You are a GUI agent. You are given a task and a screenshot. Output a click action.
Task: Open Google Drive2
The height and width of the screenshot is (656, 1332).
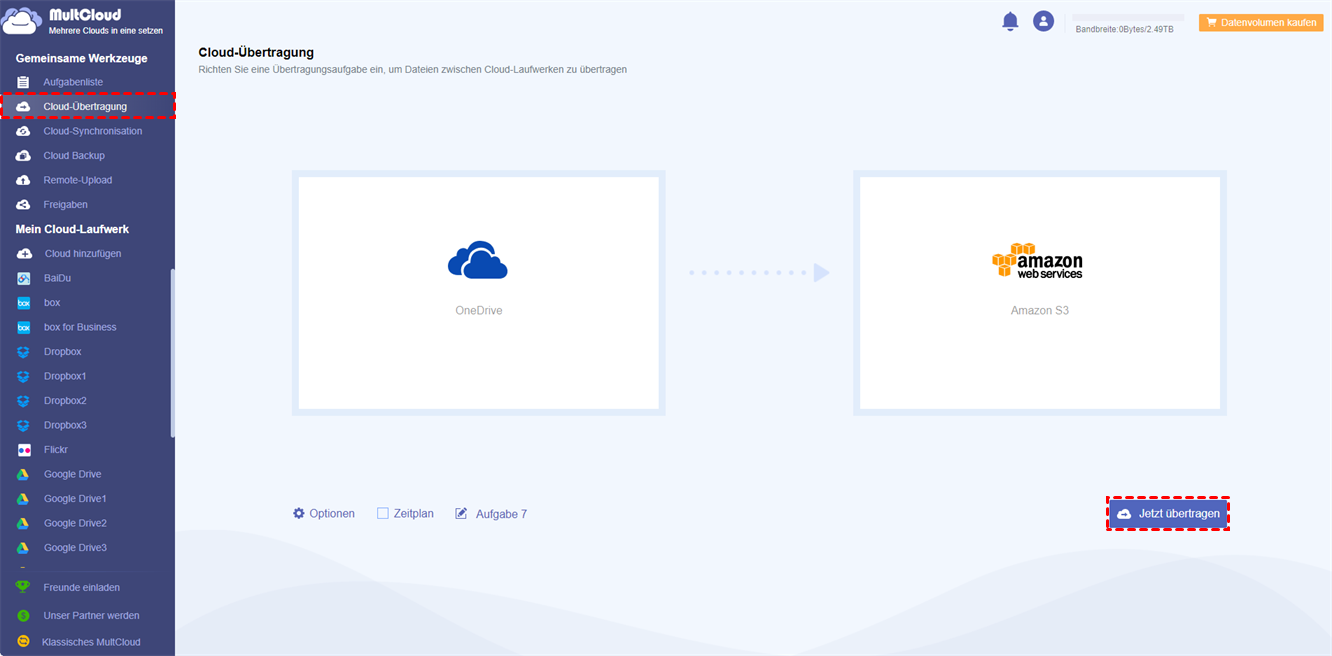click(x=75, y=523)
